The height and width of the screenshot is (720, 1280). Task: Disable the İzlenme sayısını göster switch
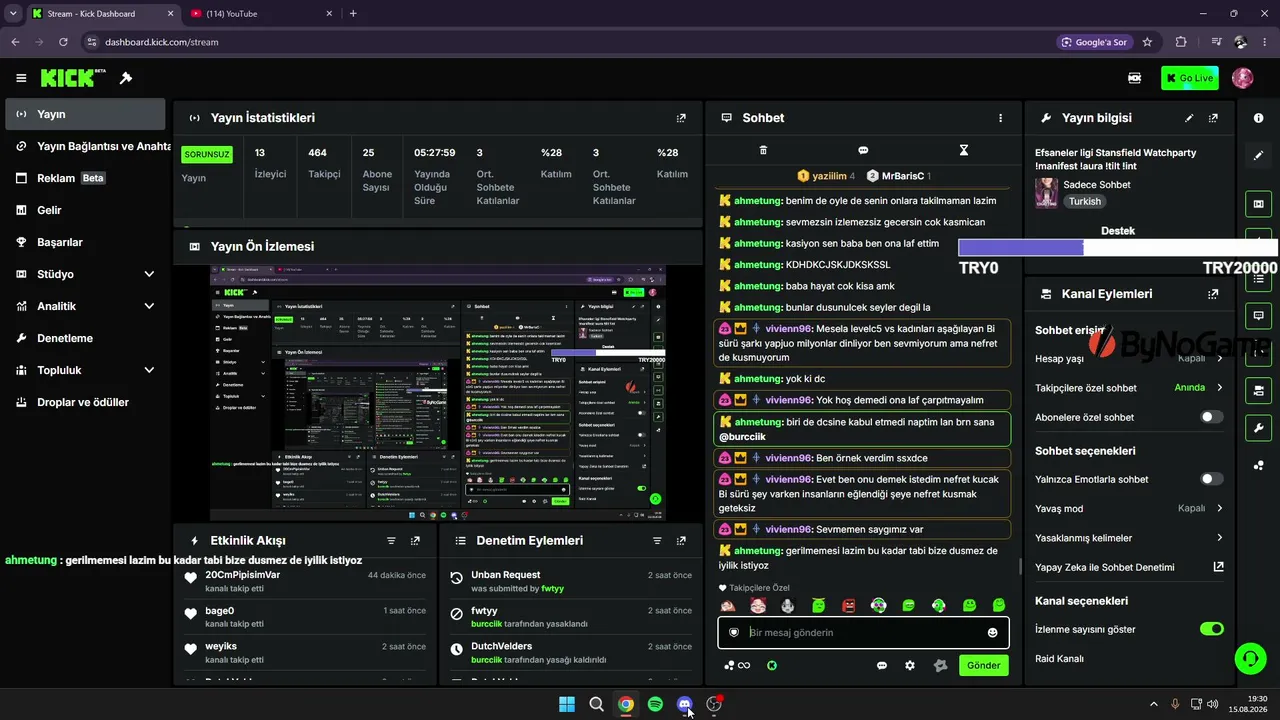pos(1211,629)
